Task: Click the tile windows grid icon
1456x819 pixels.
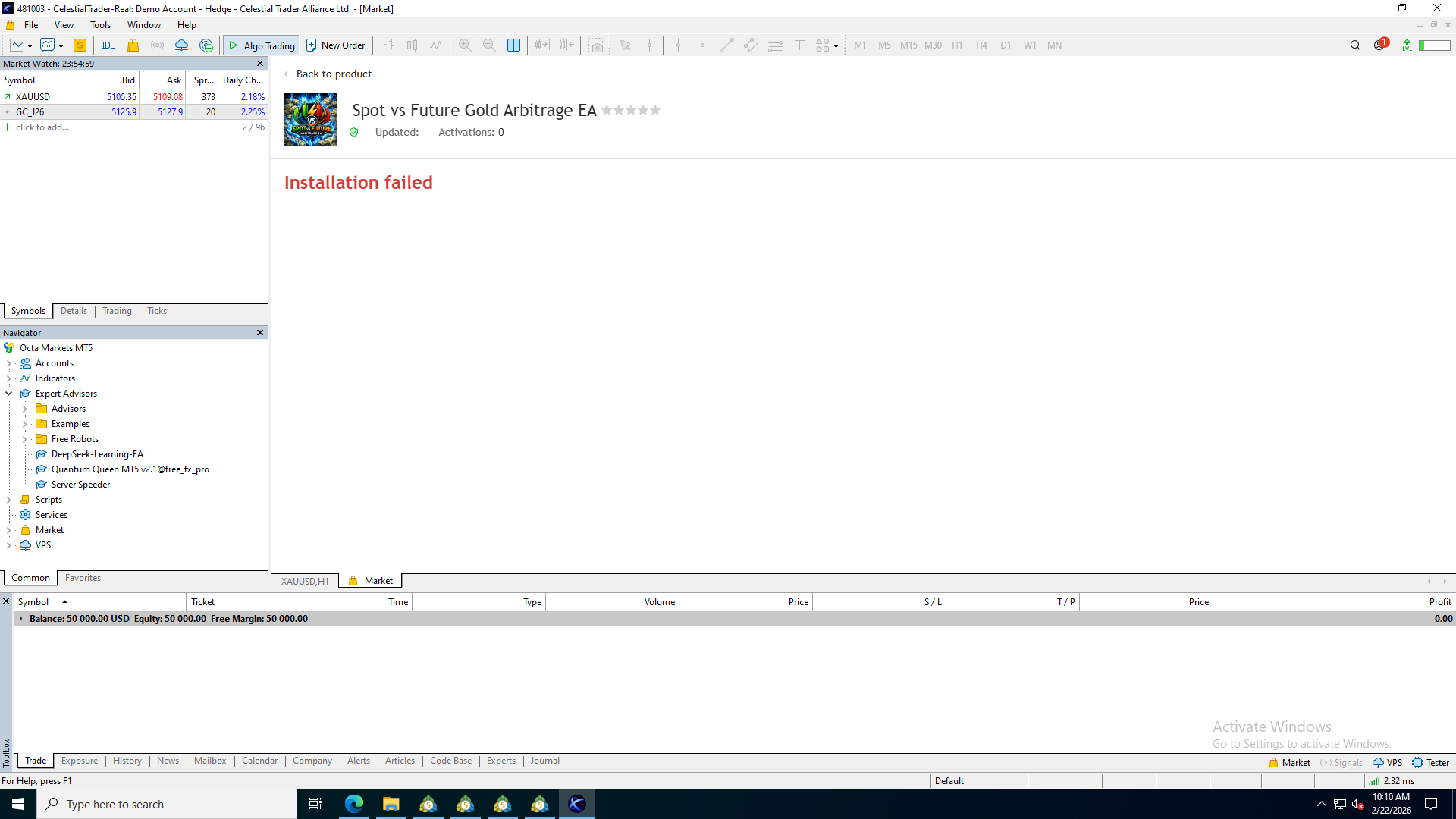Action: tap(513, 45)
